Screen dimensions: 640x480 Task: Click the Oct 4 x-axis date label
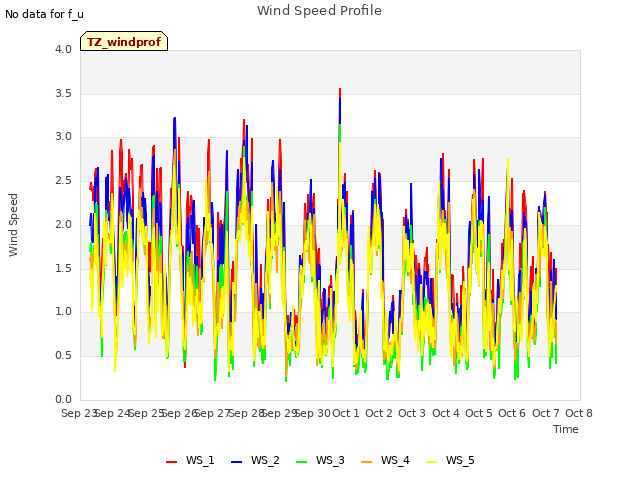446,413
